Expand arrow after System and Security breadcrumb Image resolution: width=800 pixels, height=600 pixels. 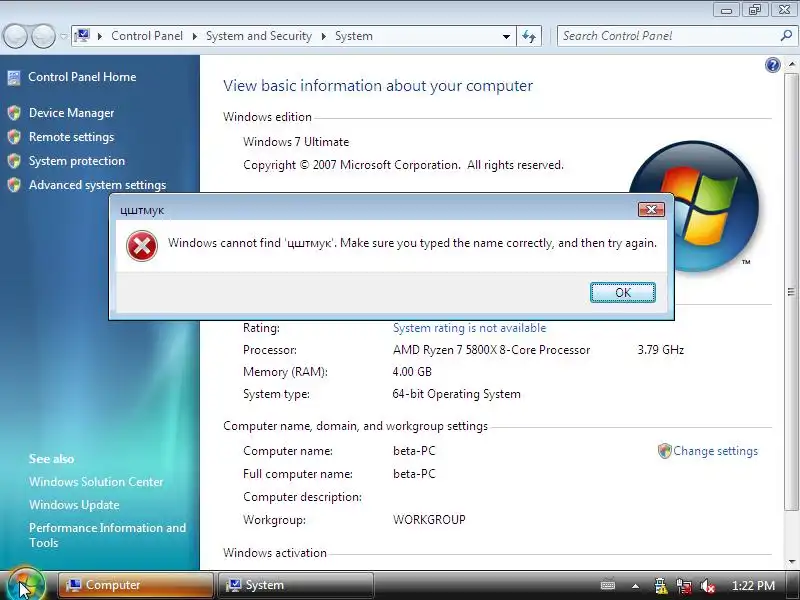click(x=323, y=36)
